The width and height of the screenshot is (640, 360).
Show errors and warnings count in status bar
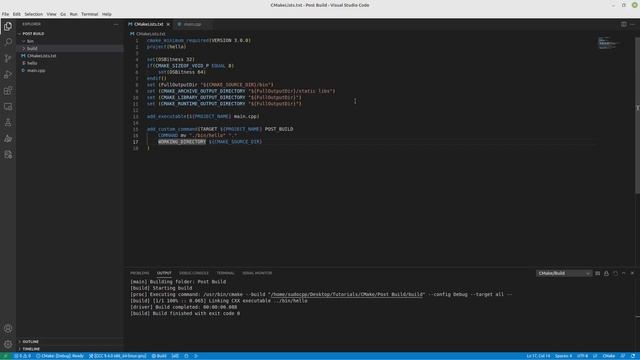22,356
